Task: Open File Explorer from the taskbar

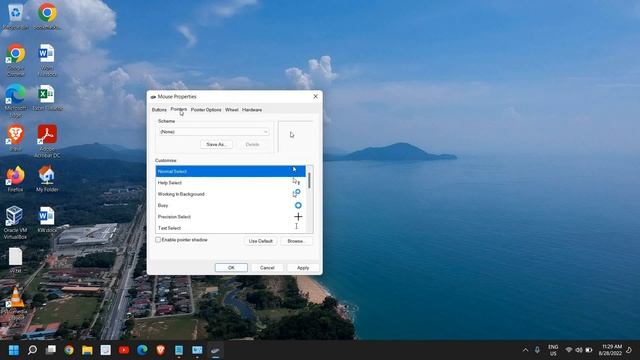Action: pyautogui.click(x=87, y=350)
